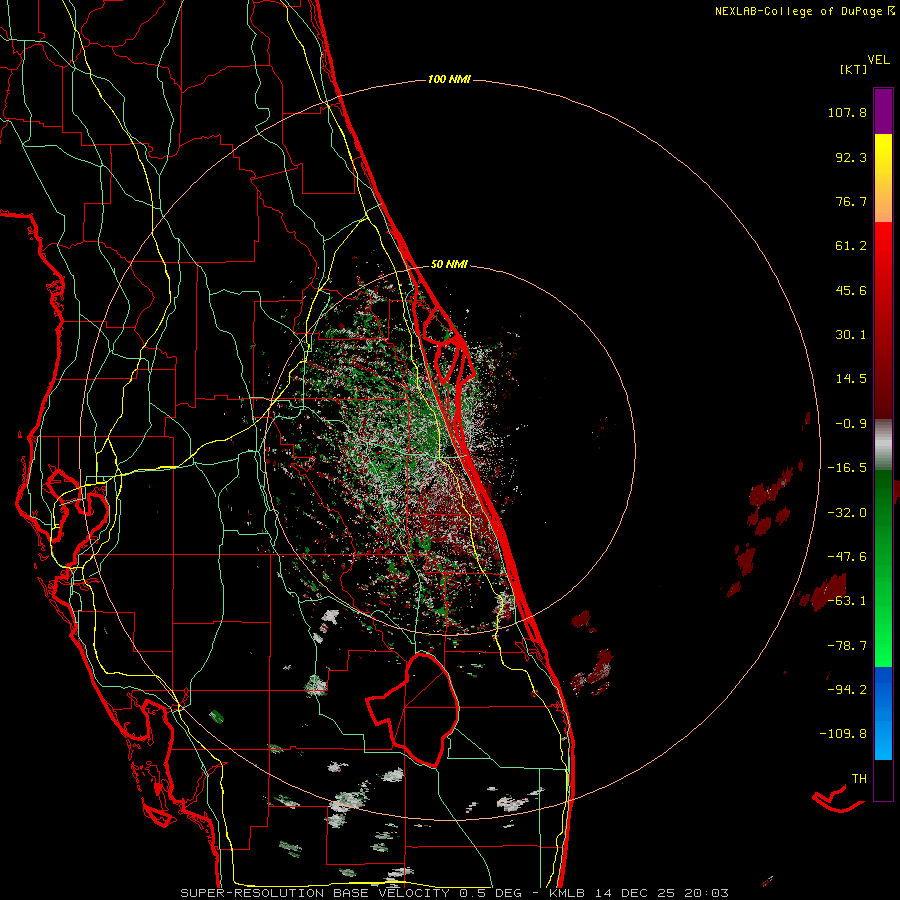Select the purple swatch atop the velocity scale

click(883, 110)
